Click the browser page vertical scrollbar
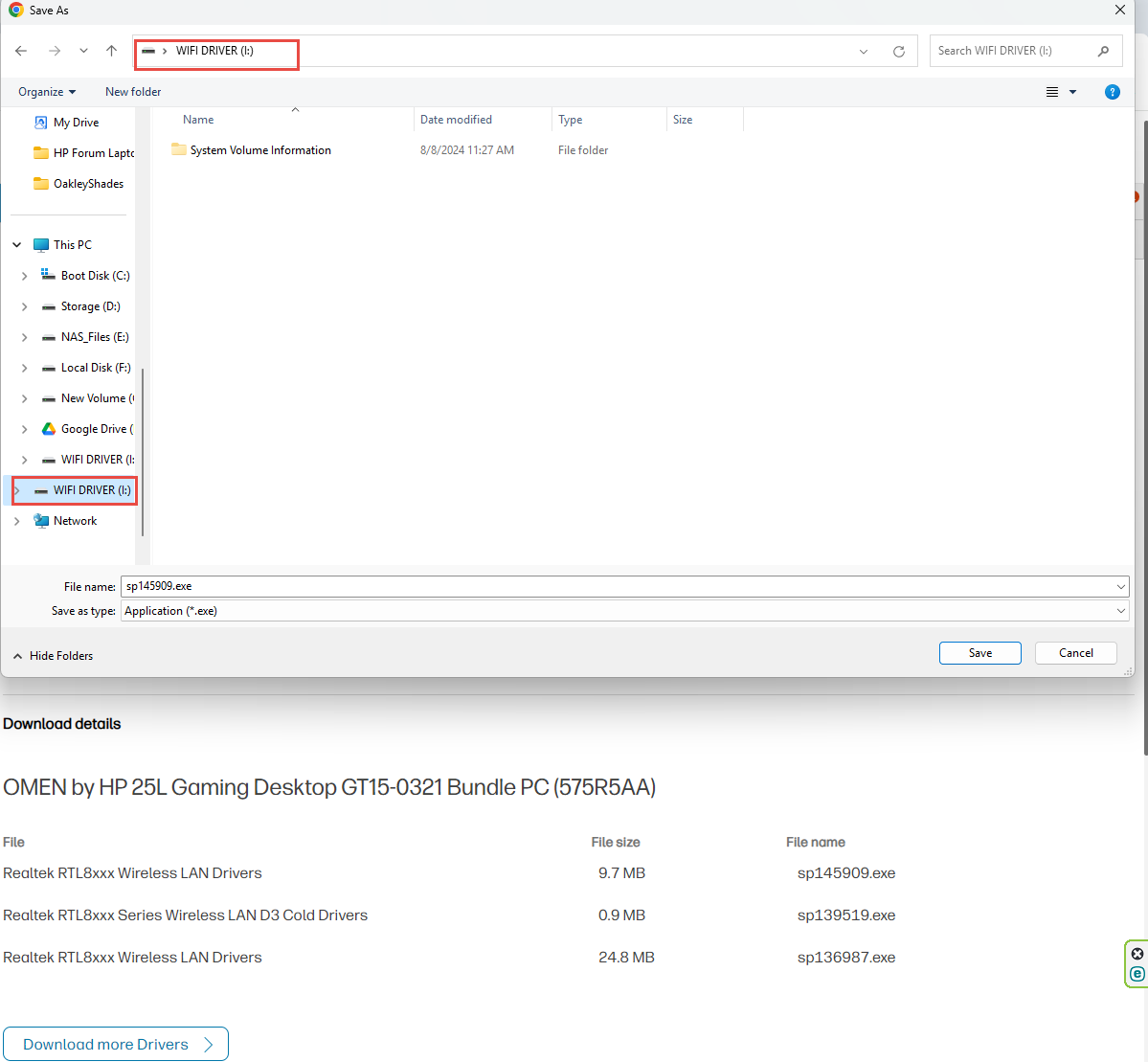The image size is (1148, 1062). tap(1144, 436)
